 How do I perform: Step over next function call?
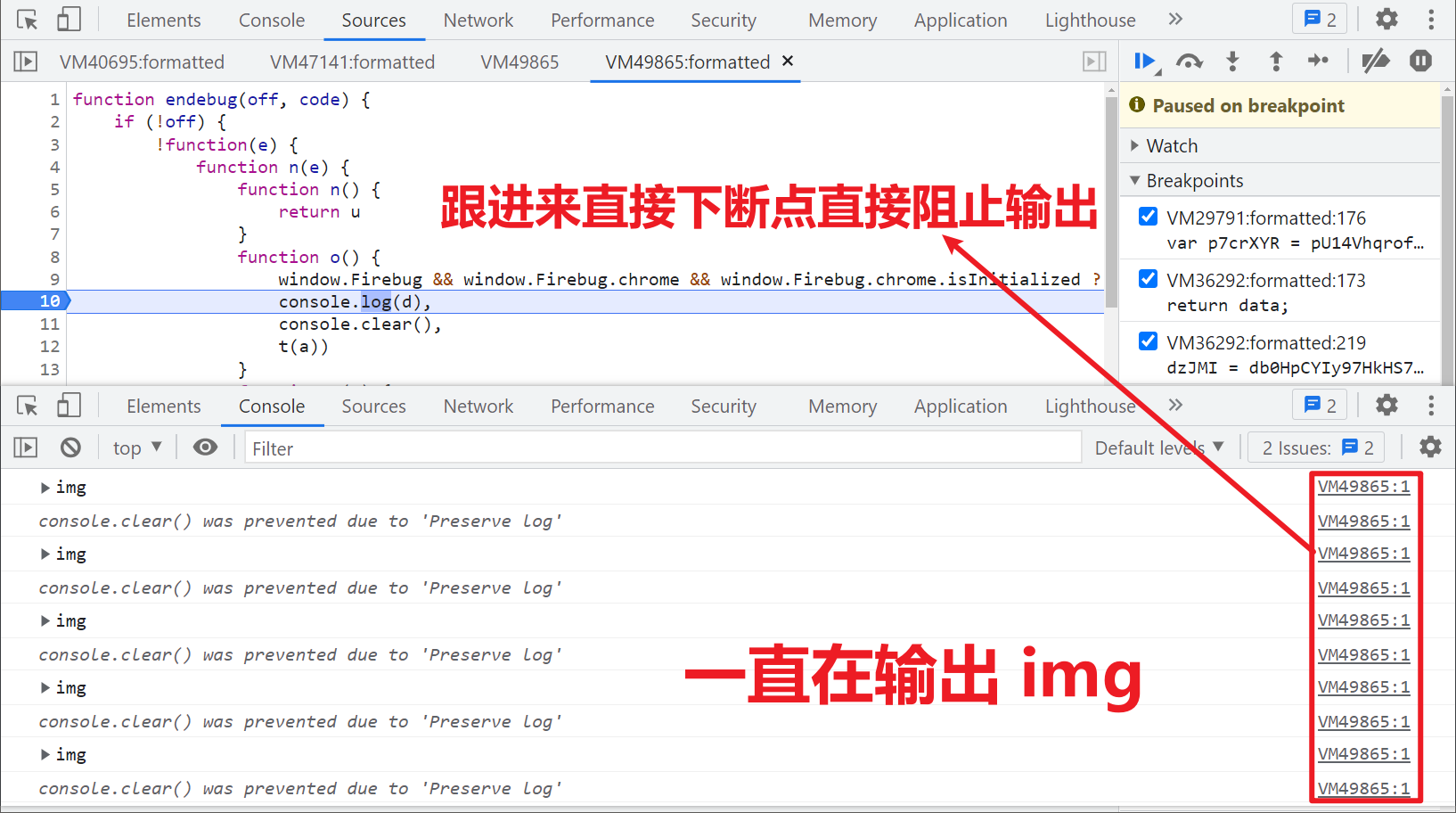coord(1189,62)
